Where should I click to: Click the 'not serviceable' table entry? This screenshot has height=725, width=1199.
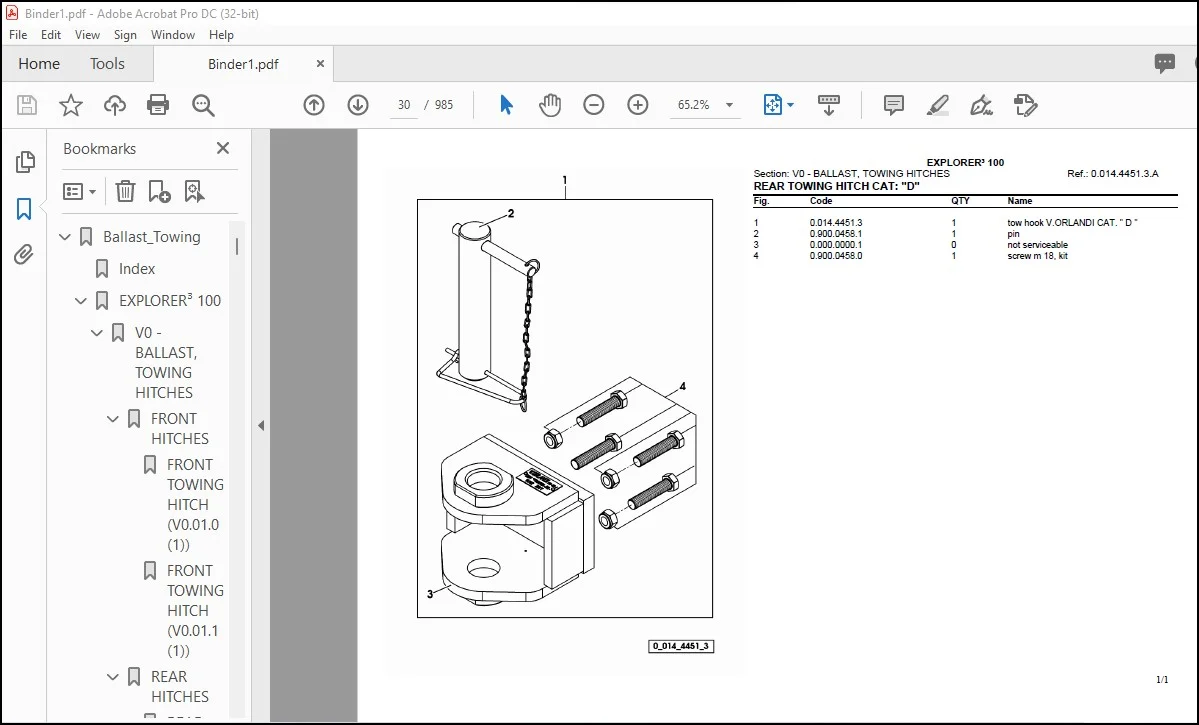point(1037,245)
